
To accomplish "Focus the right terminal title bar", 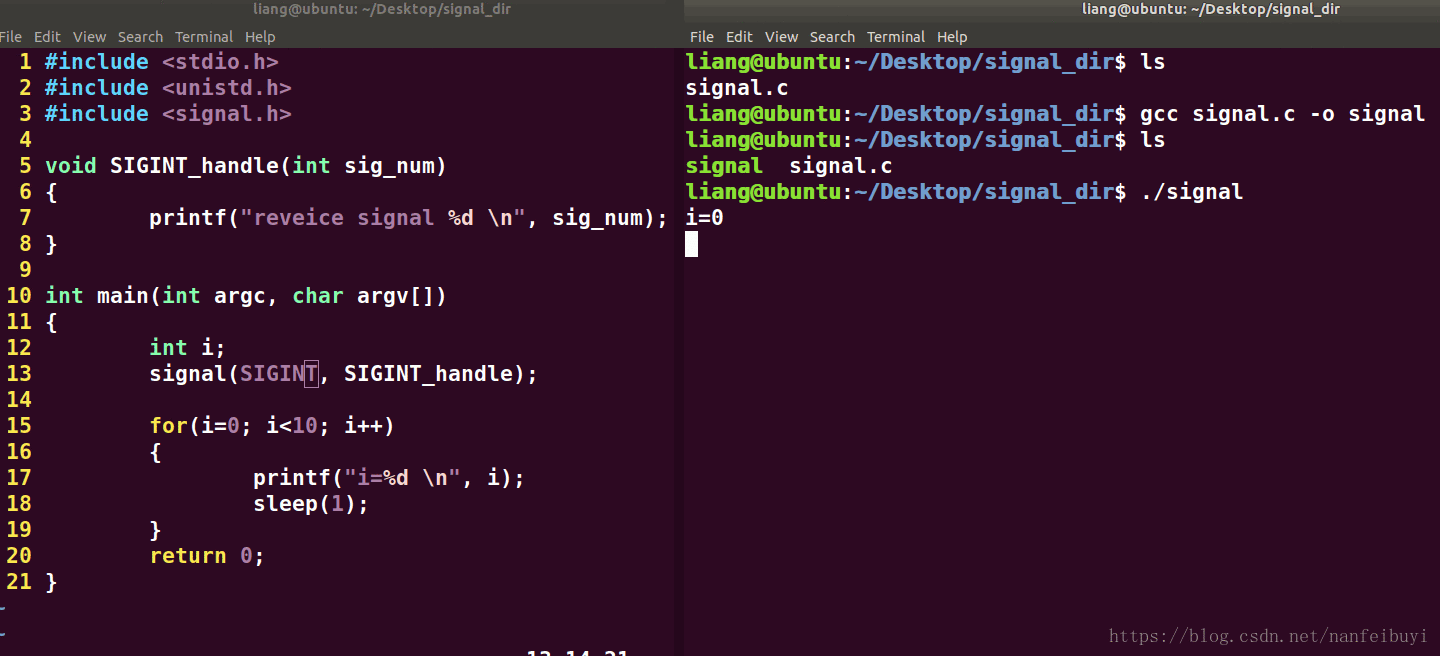I will pyautogui.click(x=1211, y=9).
